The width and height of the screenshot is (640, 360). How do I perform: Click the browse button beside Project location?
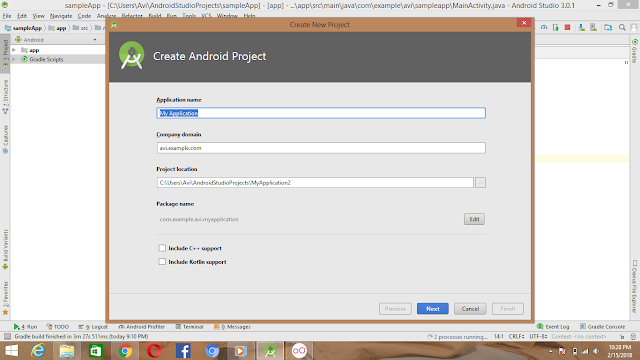click(x=480, y=182)
